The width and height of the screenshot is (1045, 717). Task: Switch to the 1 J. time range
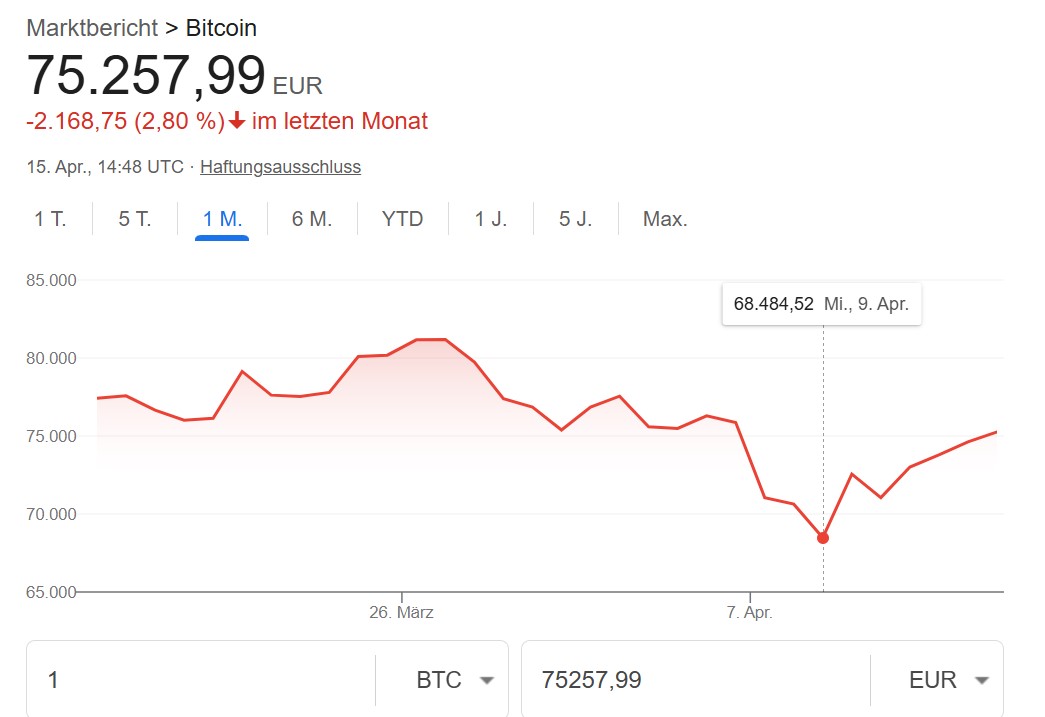[491, 219]
